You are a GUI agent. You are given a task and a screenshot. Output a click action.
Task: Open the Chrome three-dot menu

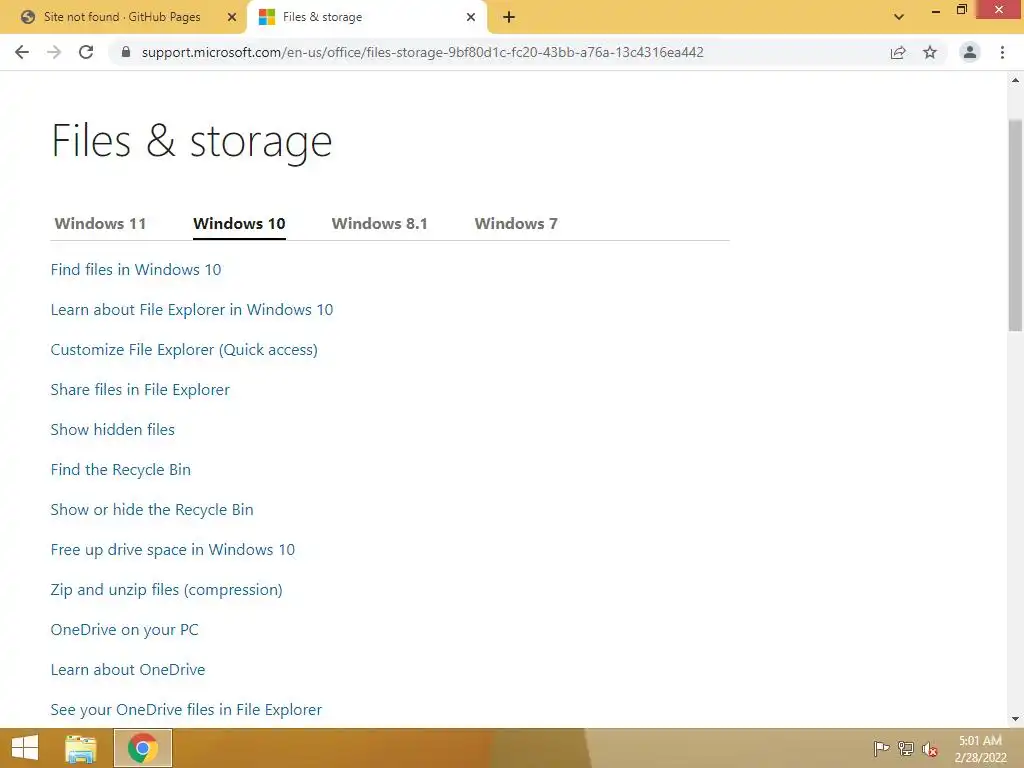click(x=1002, y=52)
